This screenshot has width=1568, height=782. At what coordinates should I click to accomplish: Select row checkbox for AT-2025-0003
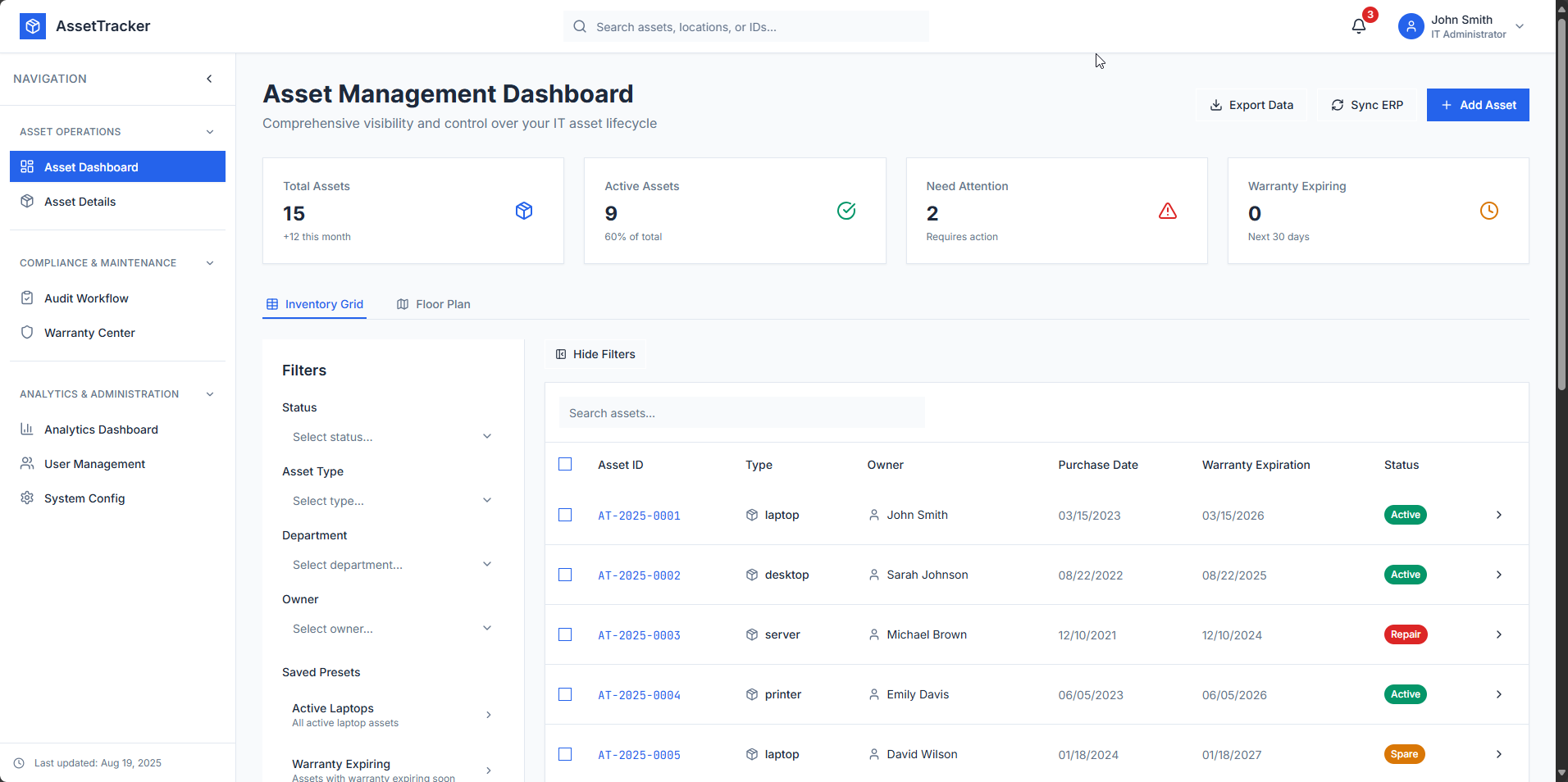tap(565, 634)
